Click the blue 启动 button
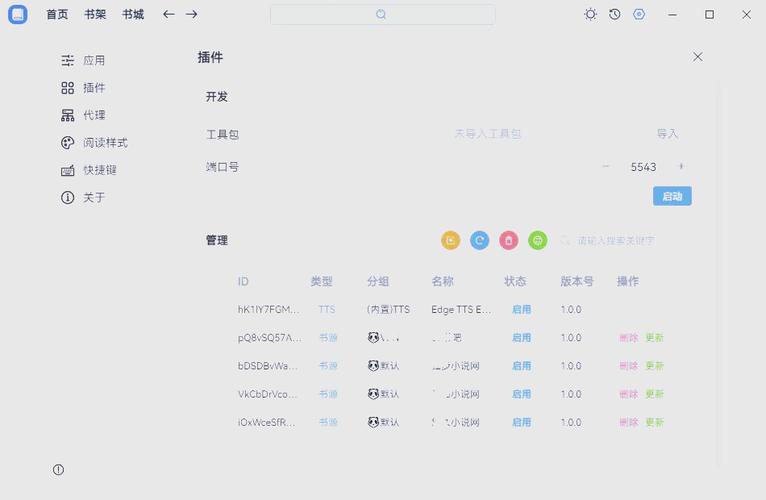Screen dimensions: 766x500 672,196
